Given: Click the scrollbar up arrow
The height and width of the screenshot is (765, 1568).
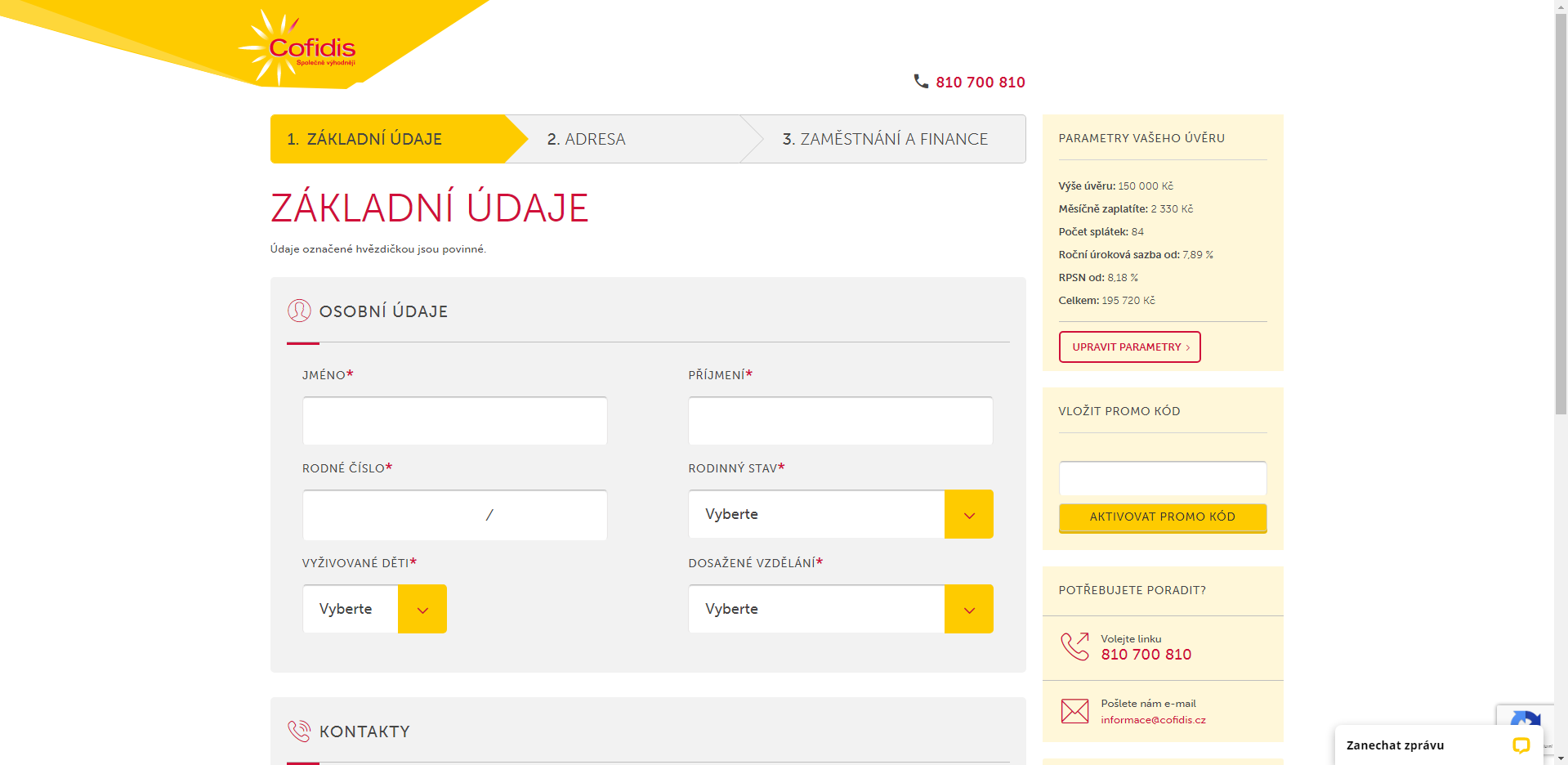Looking at the screenshot, I should pos(1561,7).
